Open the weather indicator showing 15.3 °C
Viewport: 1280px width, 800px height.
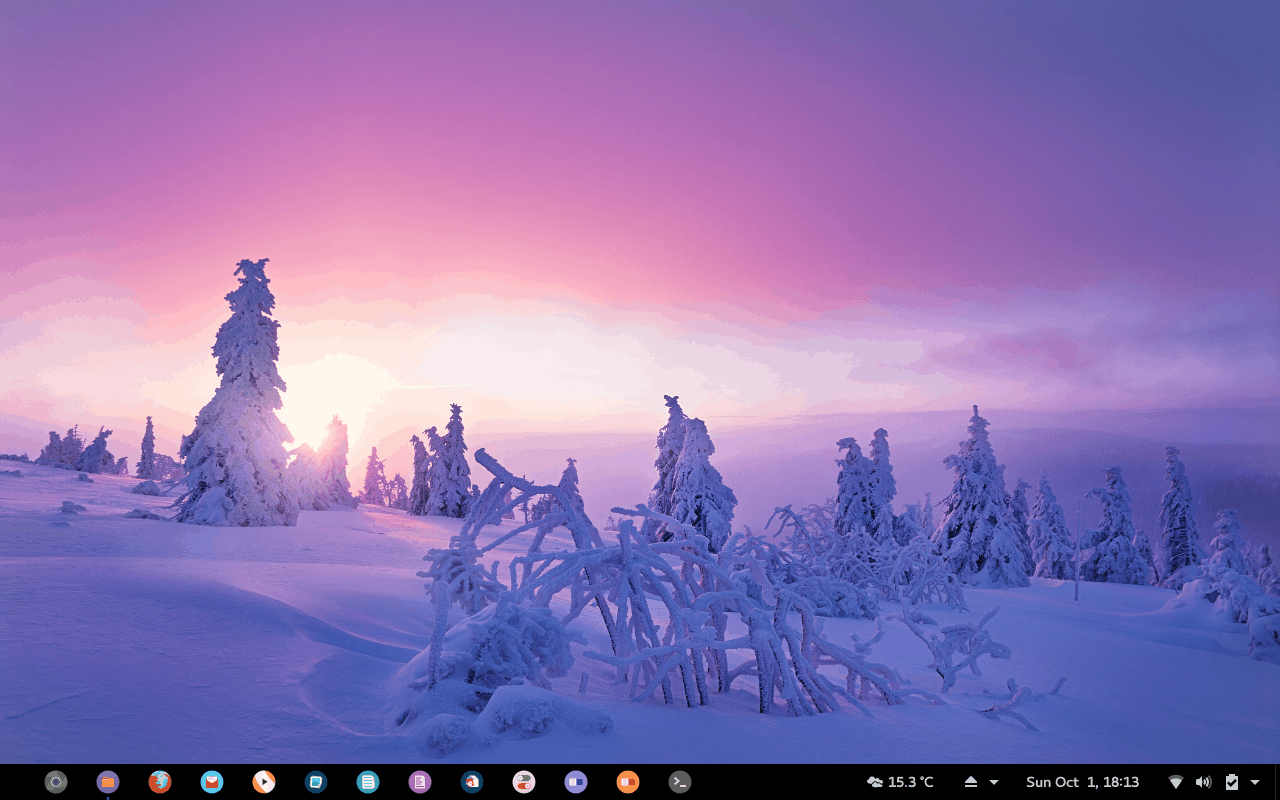900,782
